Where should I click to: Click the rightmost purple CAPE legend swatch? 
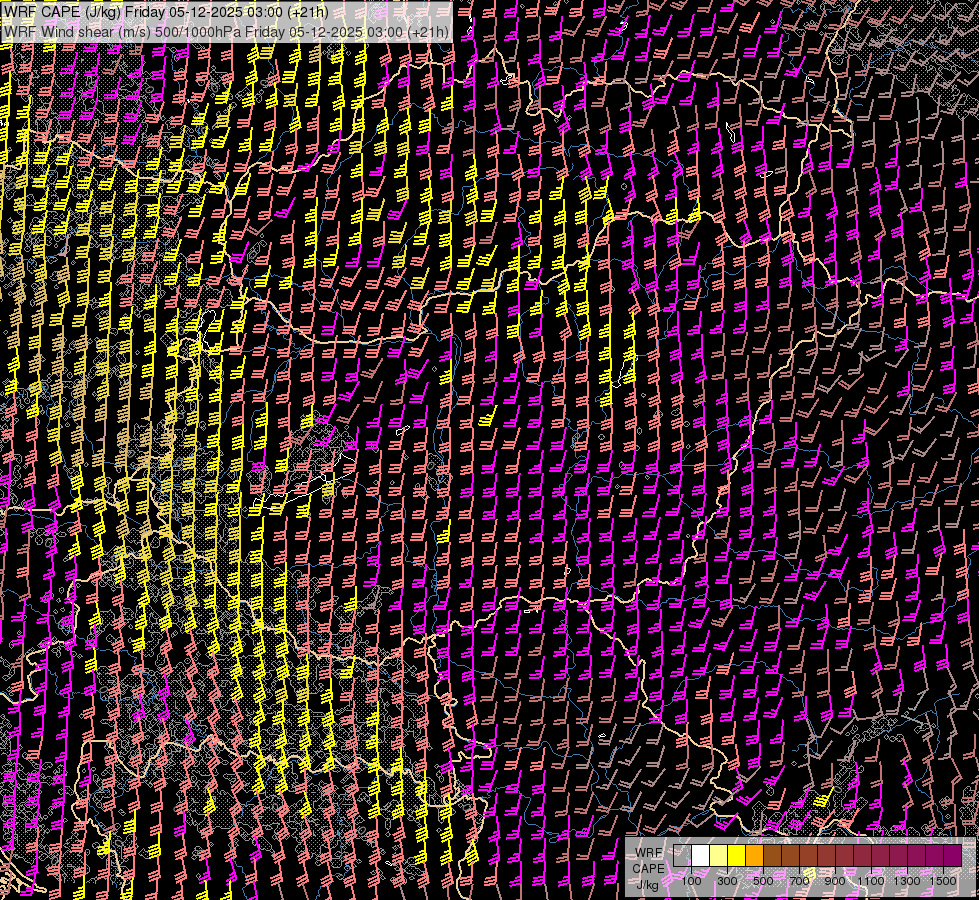click(x=952, y=856)
